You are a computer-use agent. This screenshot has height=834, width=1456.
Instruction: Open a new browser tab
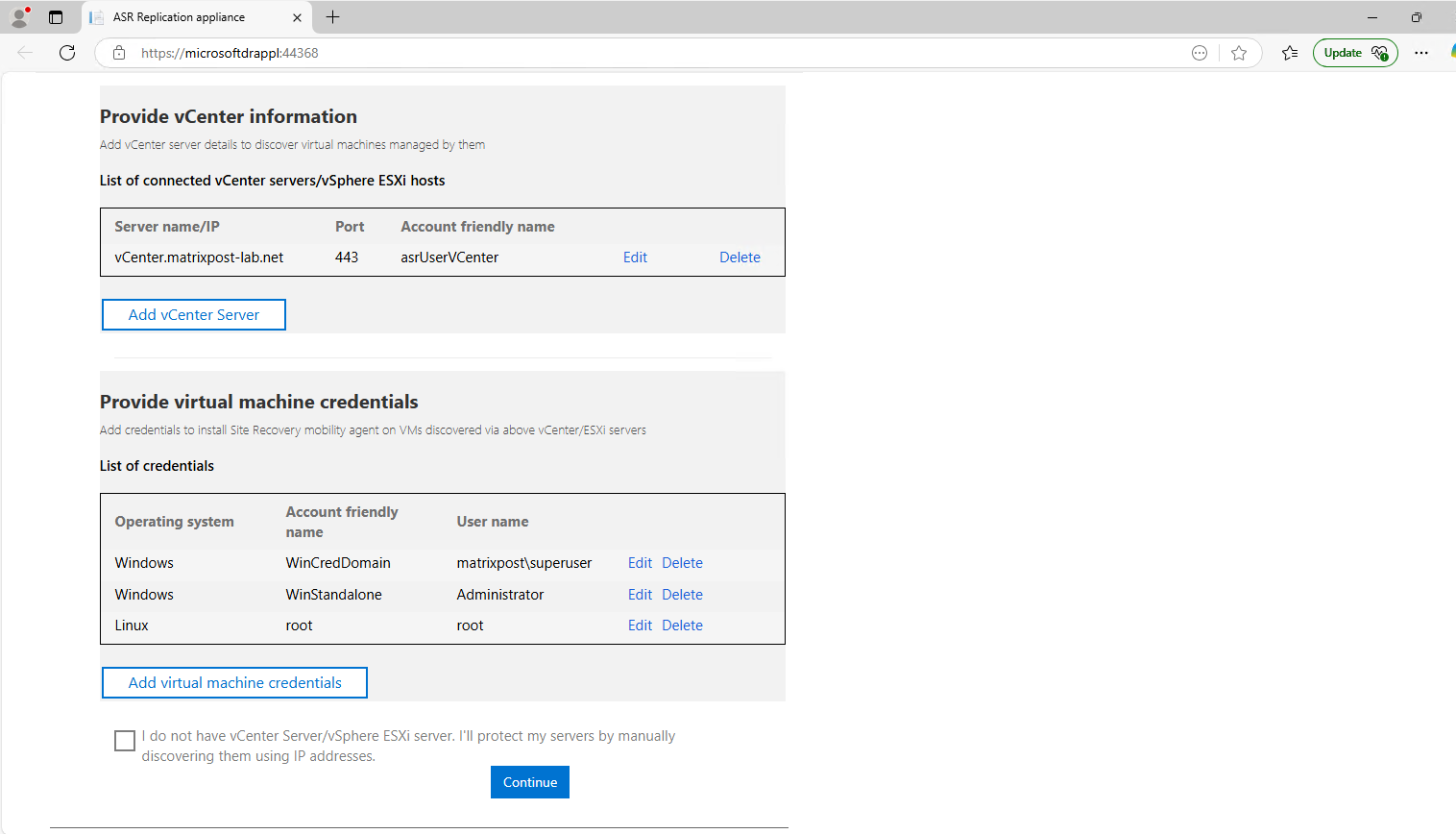click(x=332, y=17)
